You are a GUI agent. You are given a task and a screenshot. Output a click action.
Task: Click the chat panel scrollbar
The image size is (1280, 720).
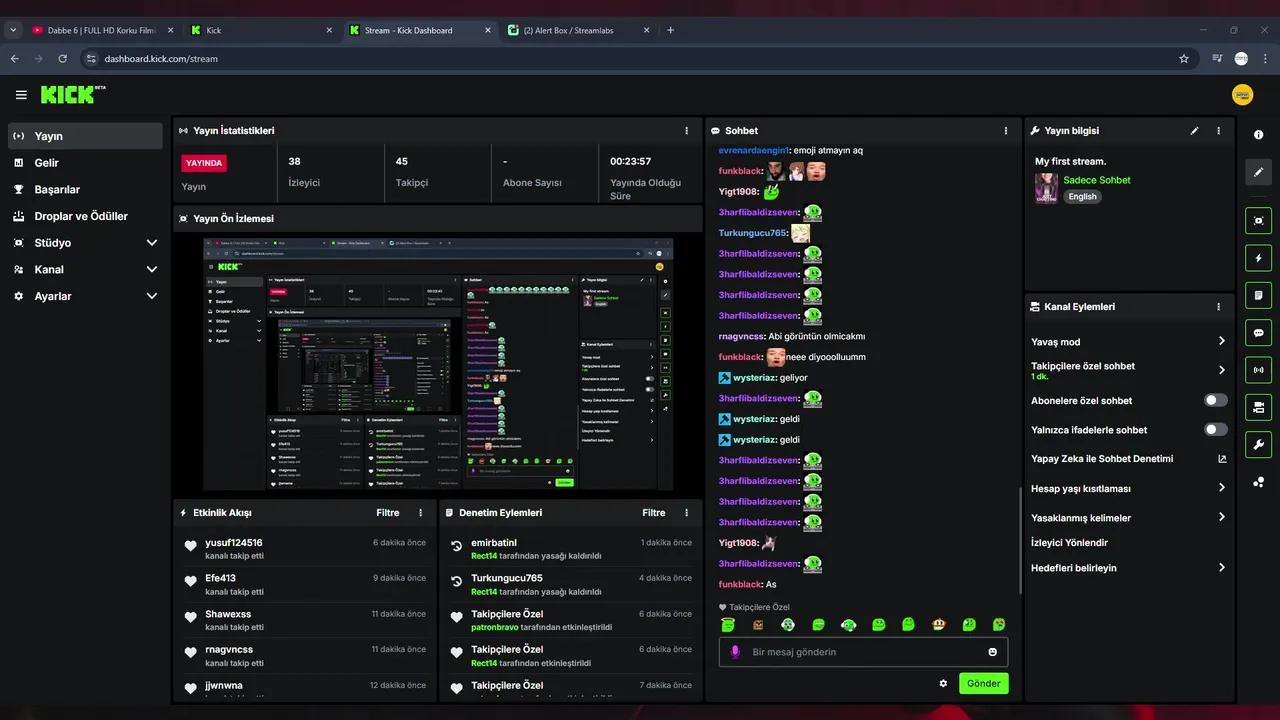1020,540
